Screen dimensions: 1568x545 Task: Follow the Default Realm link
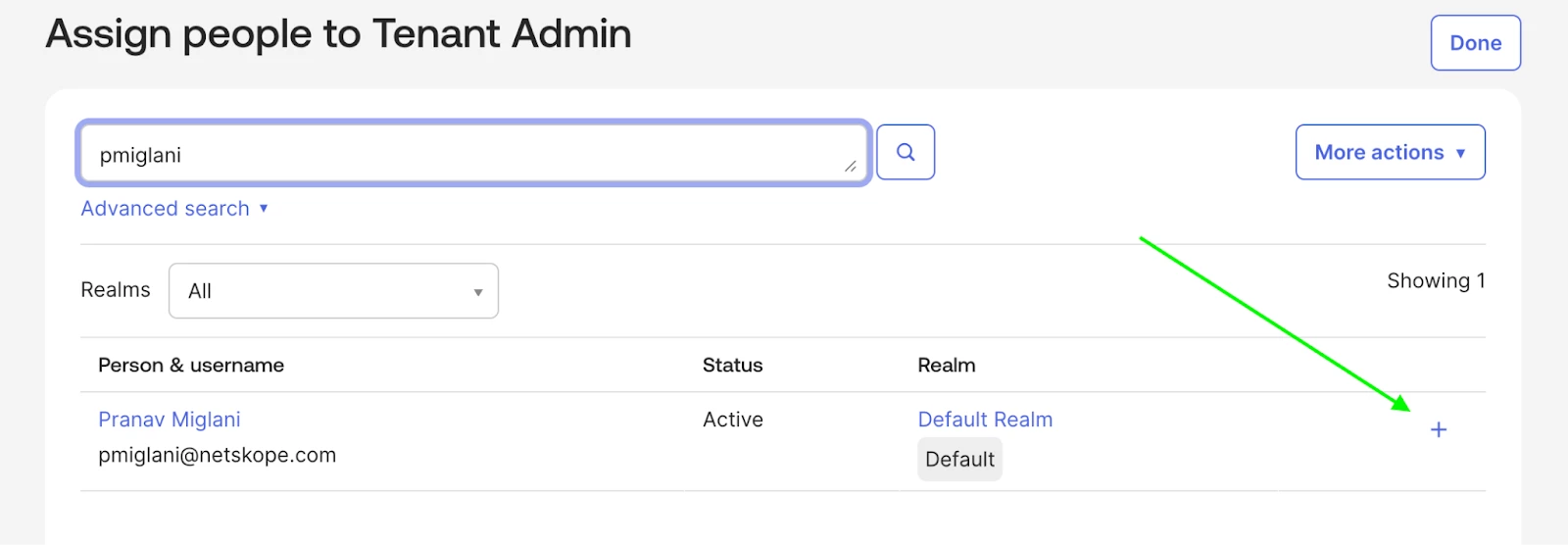tap(985, 420)
